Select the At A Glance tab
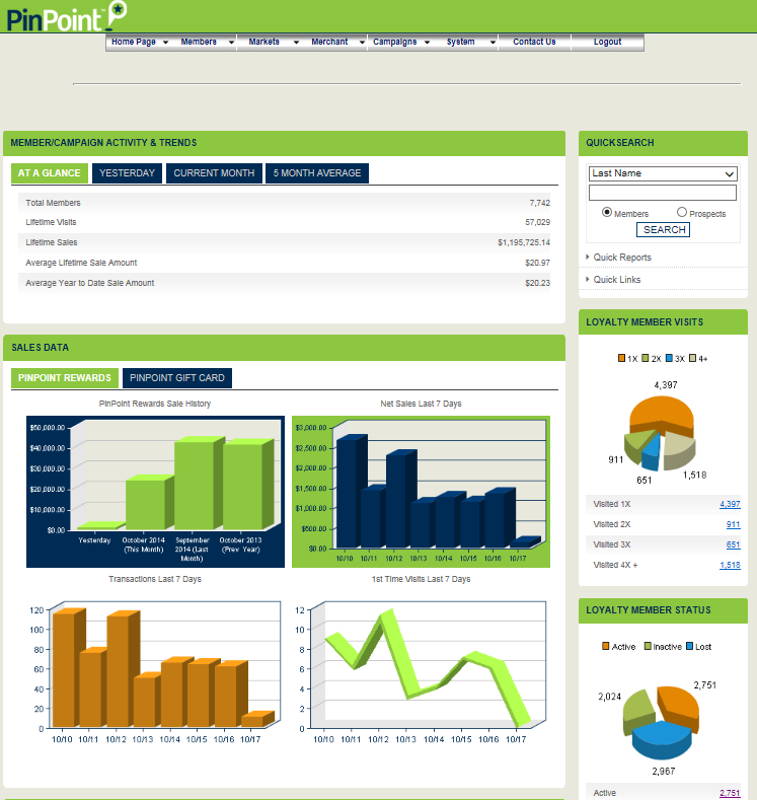The height and width of the screenshot is (800, 757). click(x=49, y=173)
